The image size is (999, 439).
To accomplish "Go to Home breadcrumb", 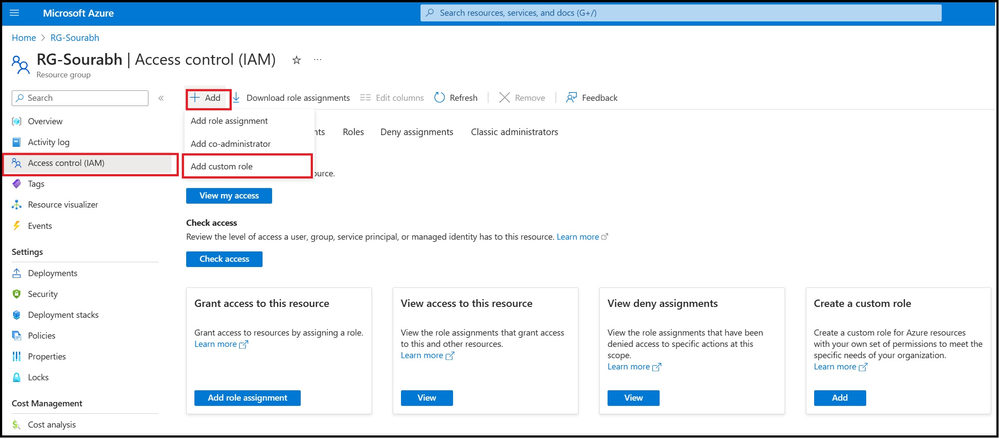I will tap(24, 38).
